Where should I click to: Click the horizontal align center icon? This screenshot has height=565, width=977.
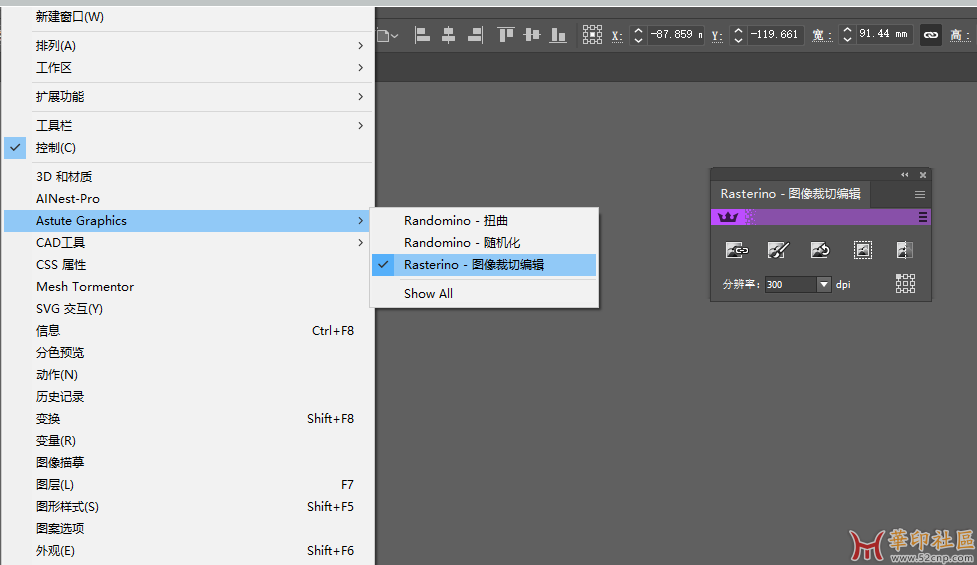tap(449, 35)
